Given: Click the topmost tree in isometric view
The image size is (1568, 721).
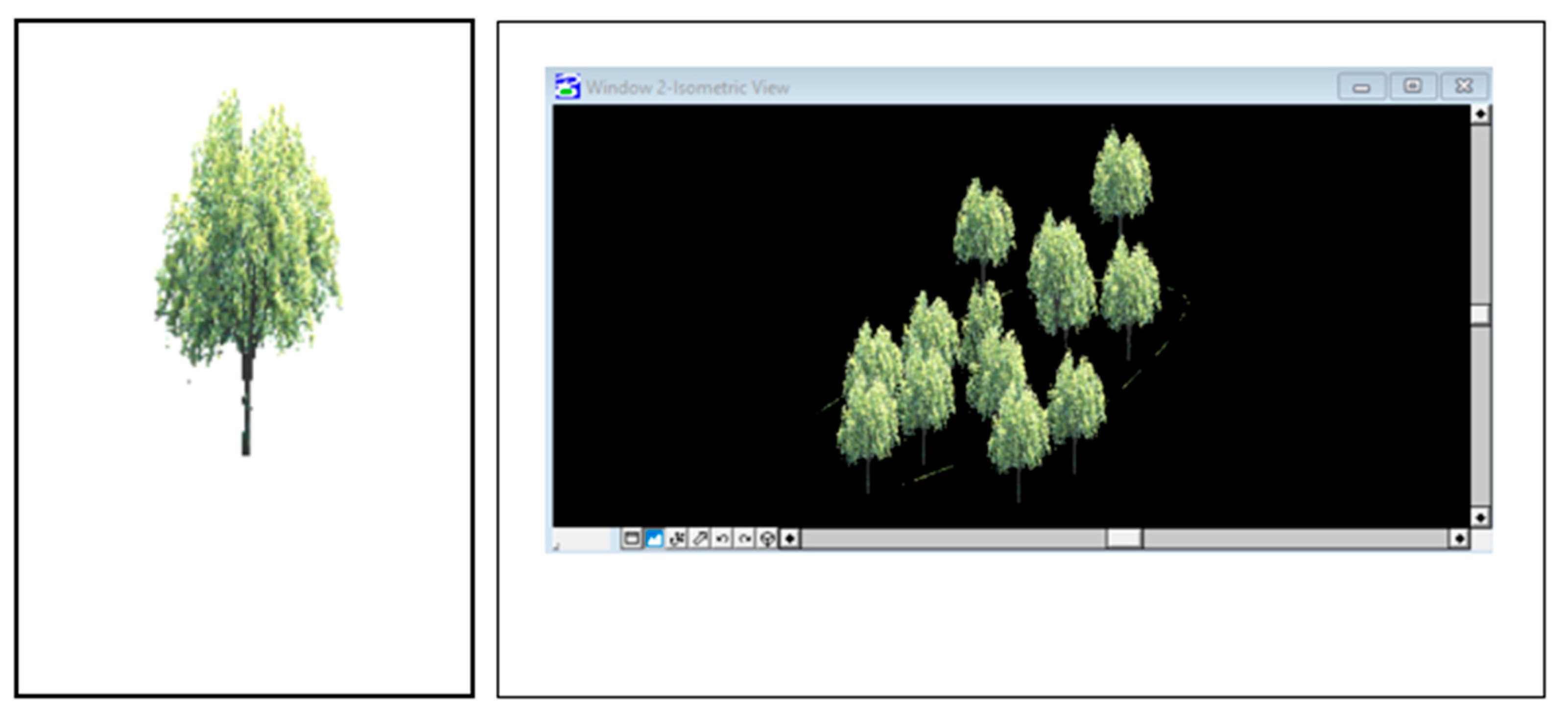Looking at the screenshot, I should pos(1120,176).
